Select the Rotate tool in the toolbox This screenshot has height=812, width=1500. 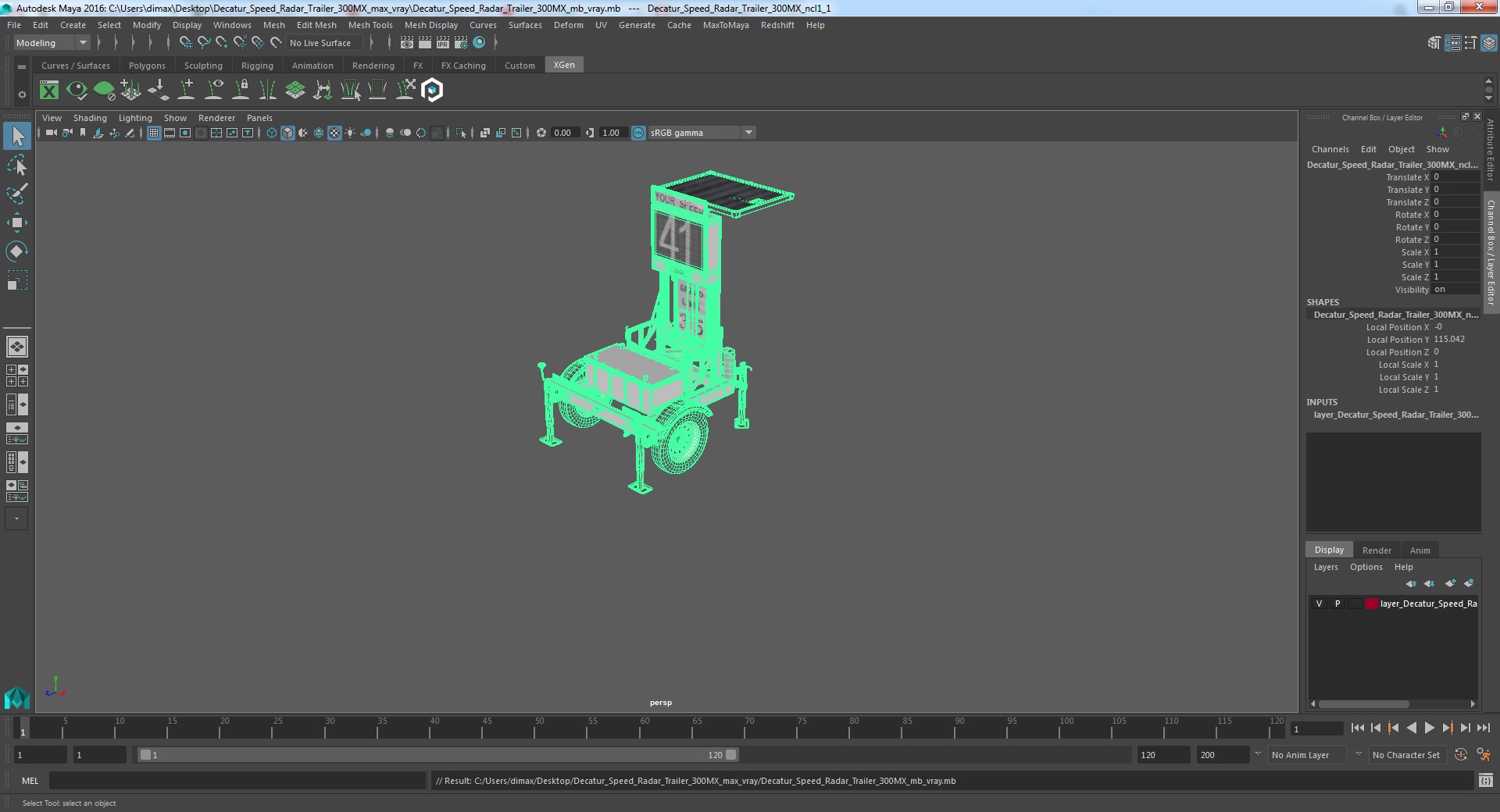pyautogui.click(x=16, y=251)
